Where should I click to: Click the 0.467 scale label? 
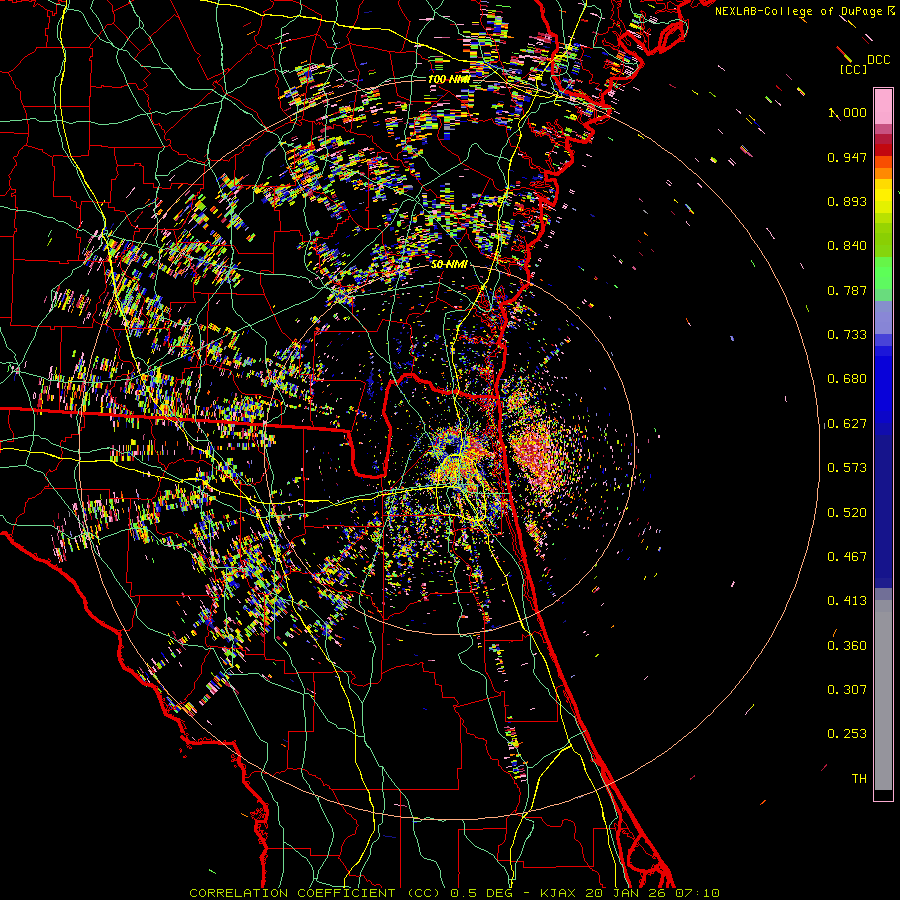click(x=847, y=557)
